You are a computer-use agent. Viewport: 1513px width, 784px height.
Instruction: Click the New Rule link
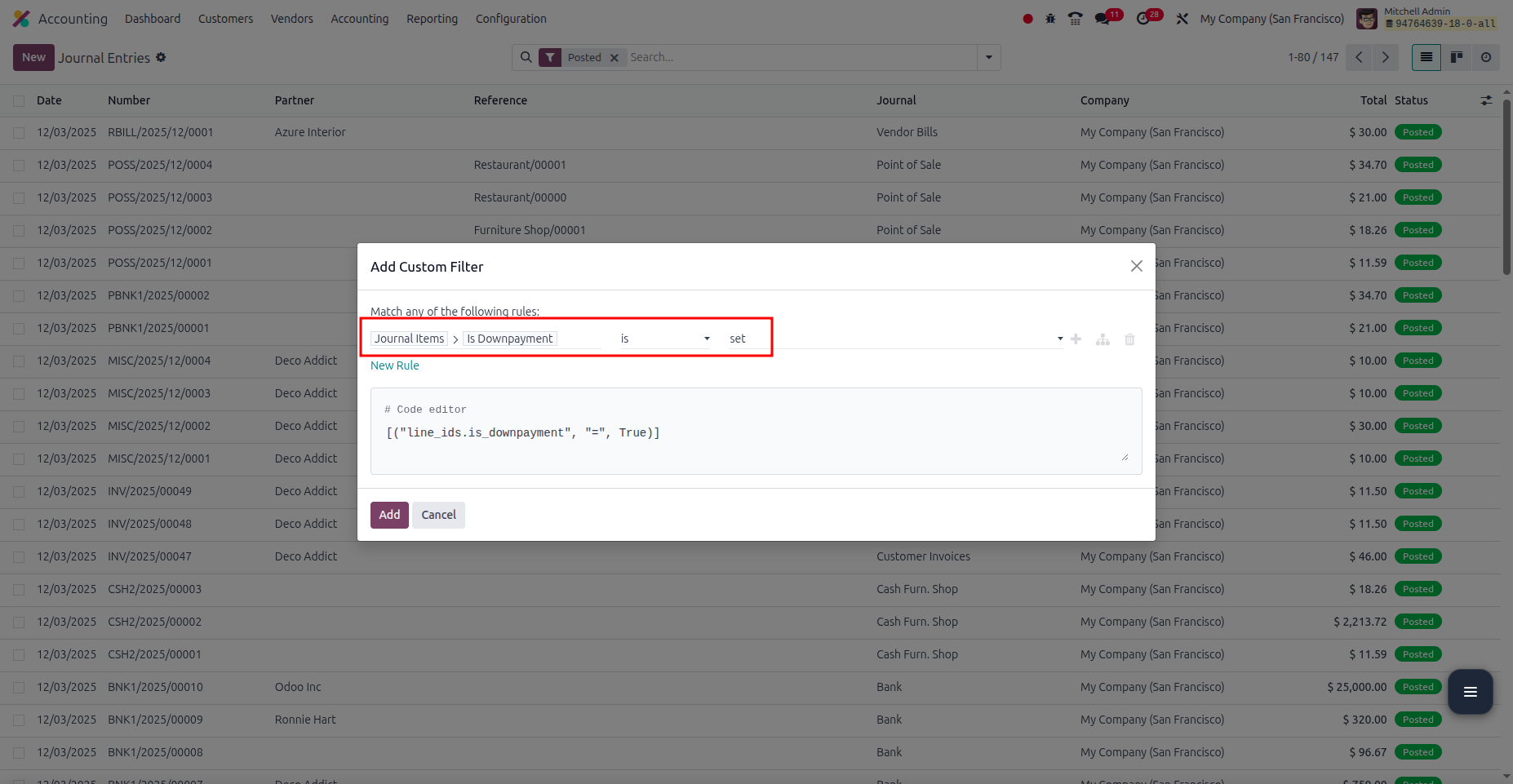pos(394,365)
